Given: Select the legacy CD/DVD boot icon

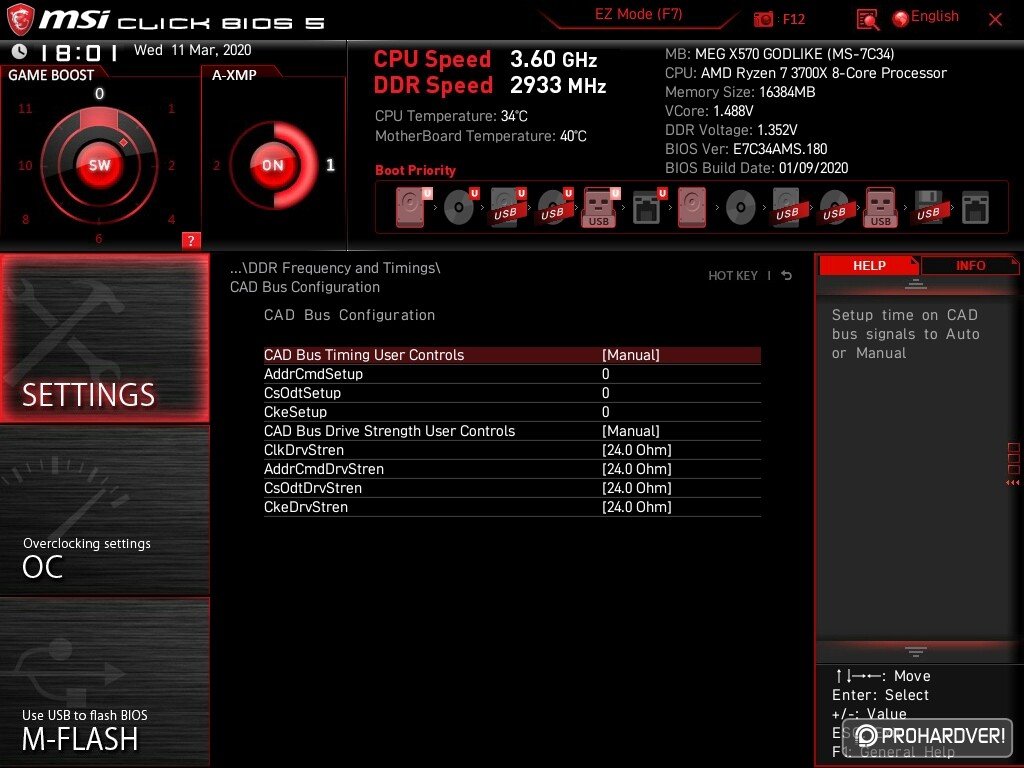Looking at the screenshot, I should (740, 208).
